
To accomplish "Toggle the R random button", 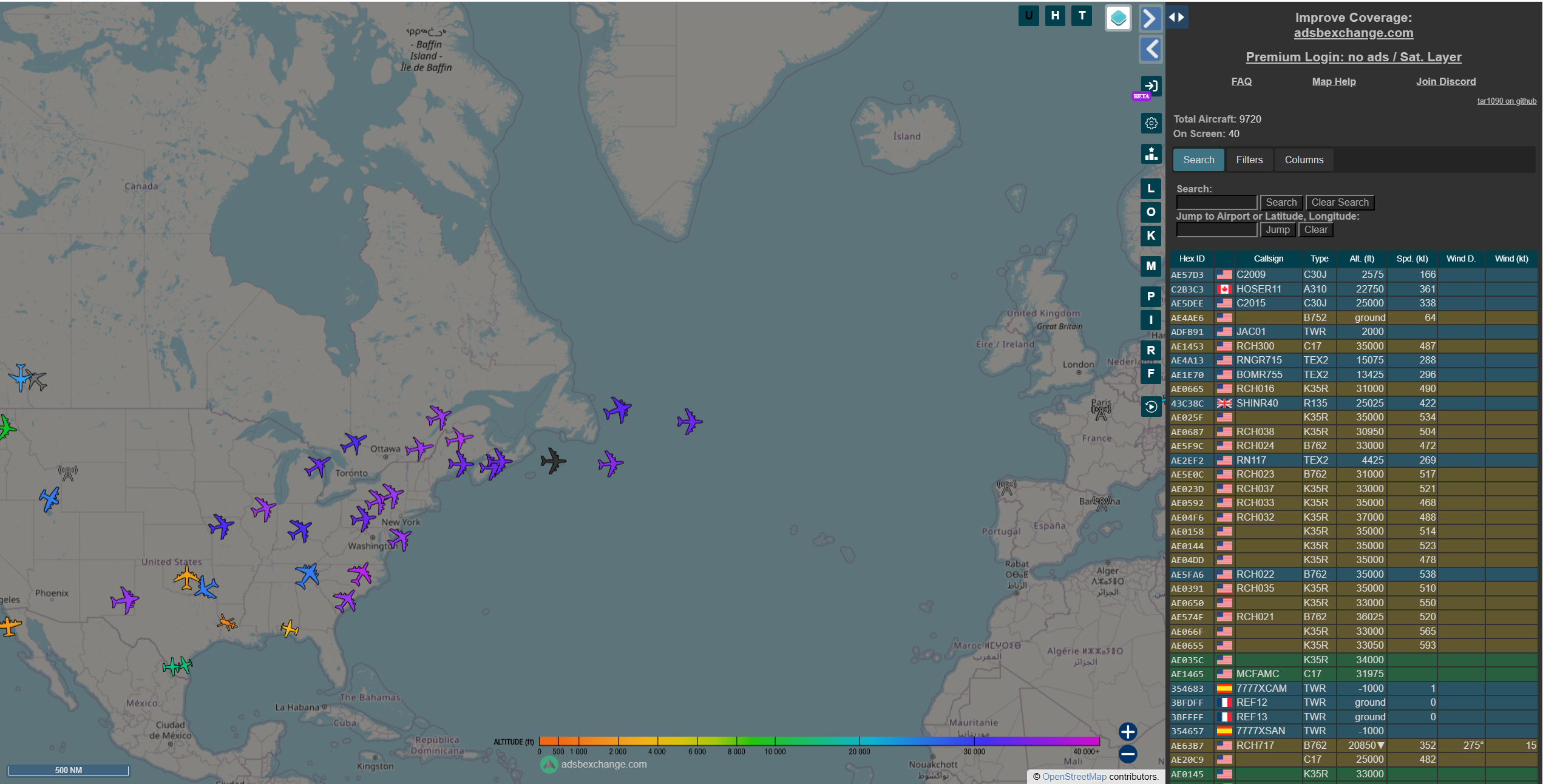I will click(x=1151, y=350).
